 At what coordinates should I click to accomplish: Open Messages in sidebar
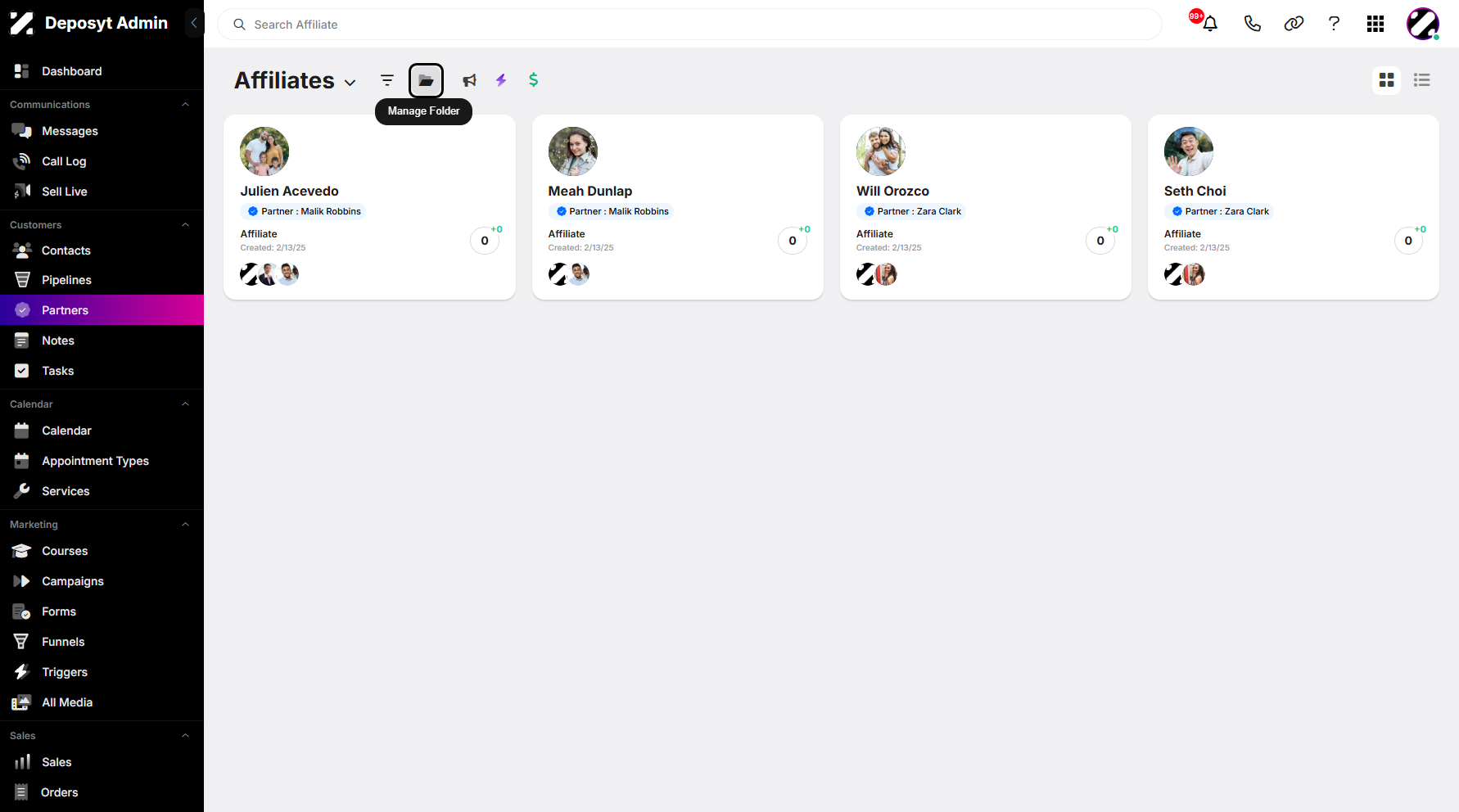[x=102, y=131]
